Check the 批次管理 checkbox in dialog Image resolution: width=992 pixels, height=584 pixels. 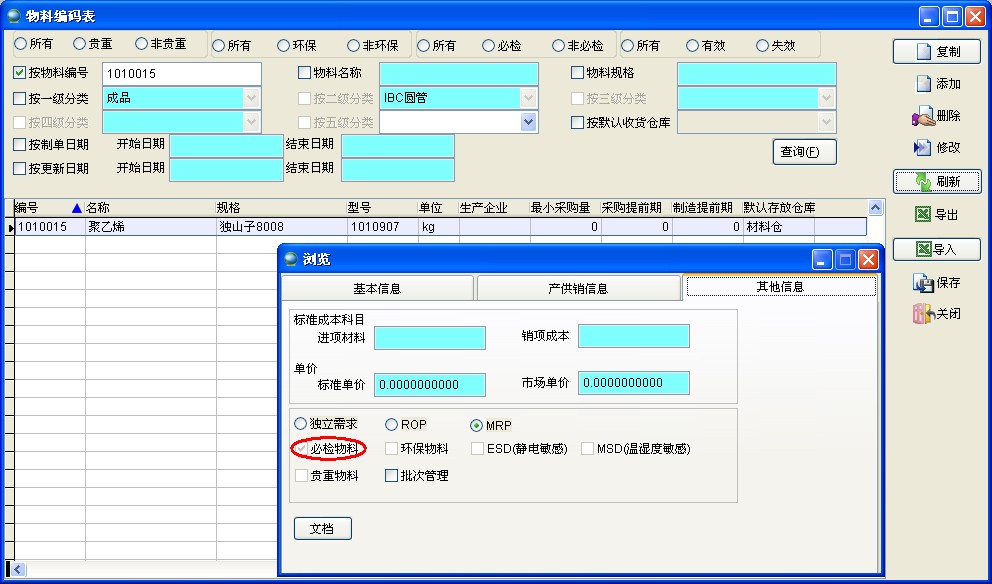pyautogui.click(x=392, y=473)
